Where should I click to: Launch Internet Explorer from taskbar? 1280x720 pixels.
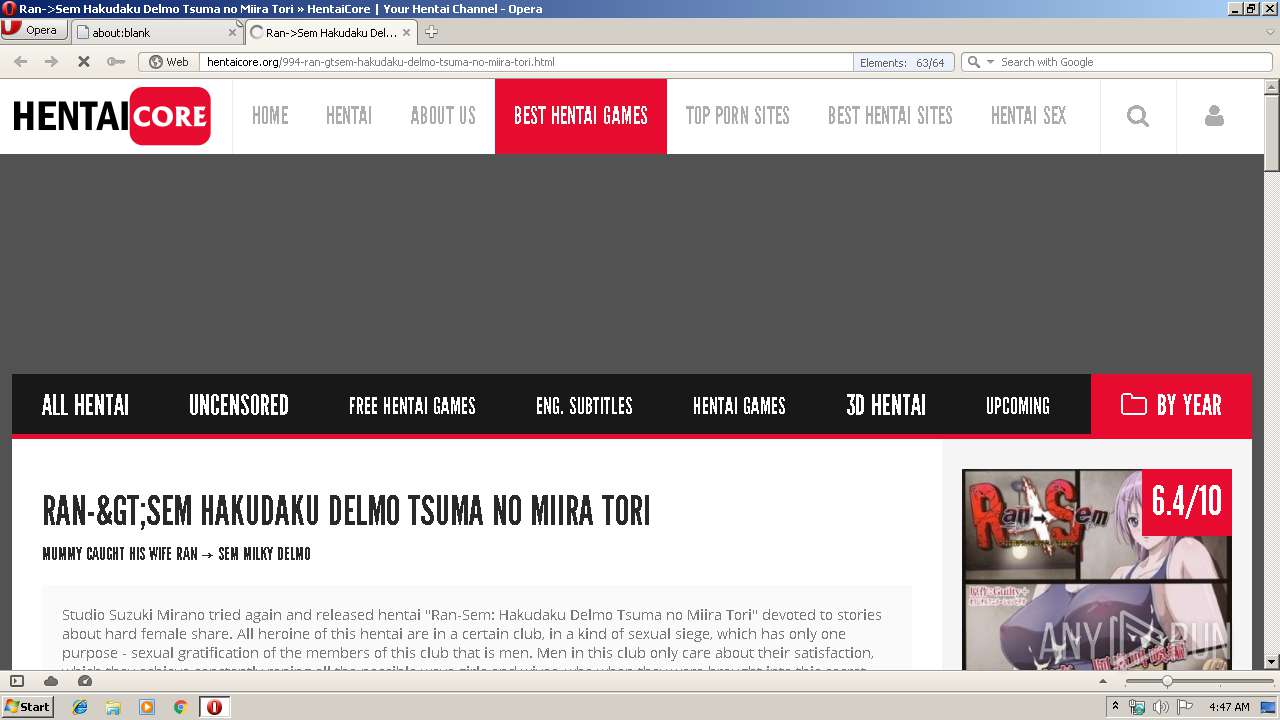click(x=80, y=707)
